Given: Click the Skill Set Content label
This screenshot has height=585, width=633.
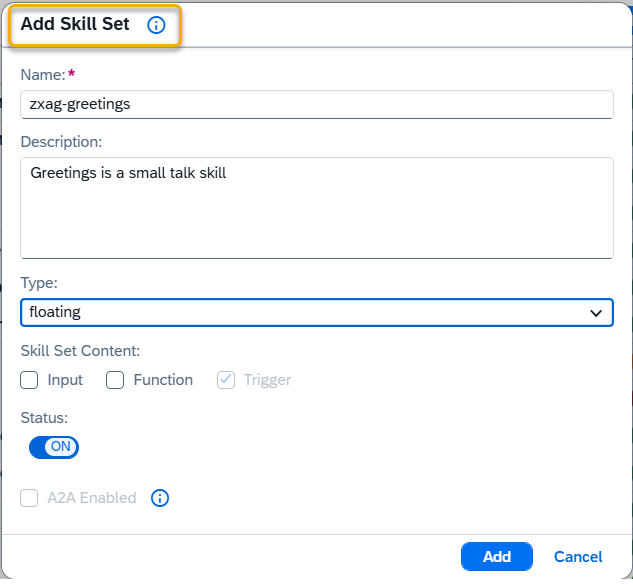Looking at the screenshot, I should click(80, 351).
